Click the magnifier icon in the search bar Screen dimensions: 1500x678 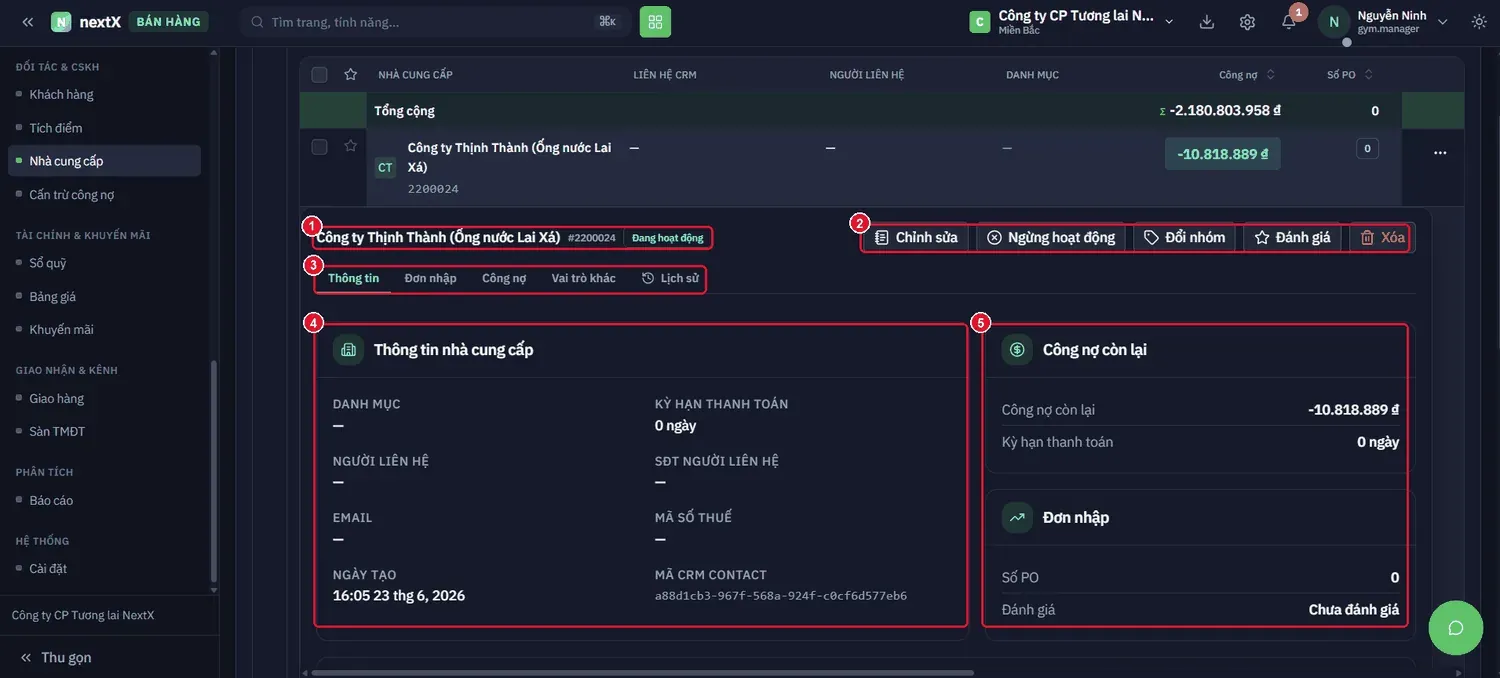(258, 21)
